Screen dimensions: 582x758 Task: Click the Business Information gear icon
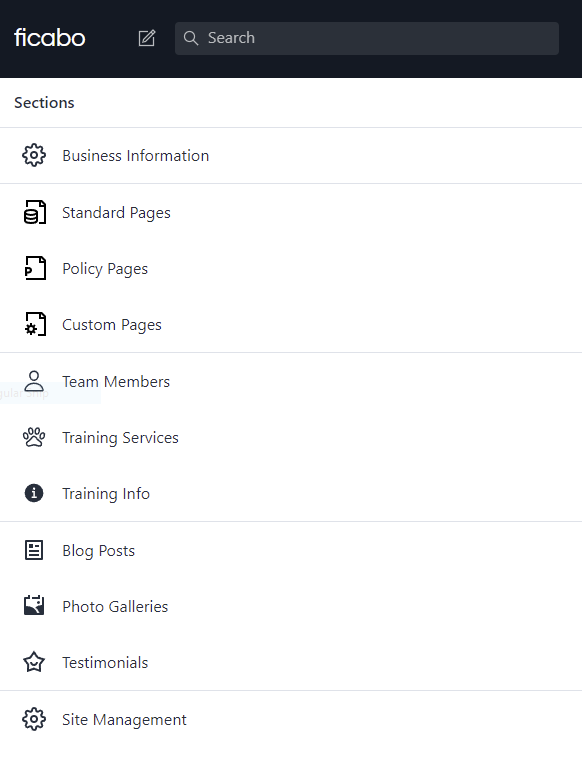[x=34, y=156]
